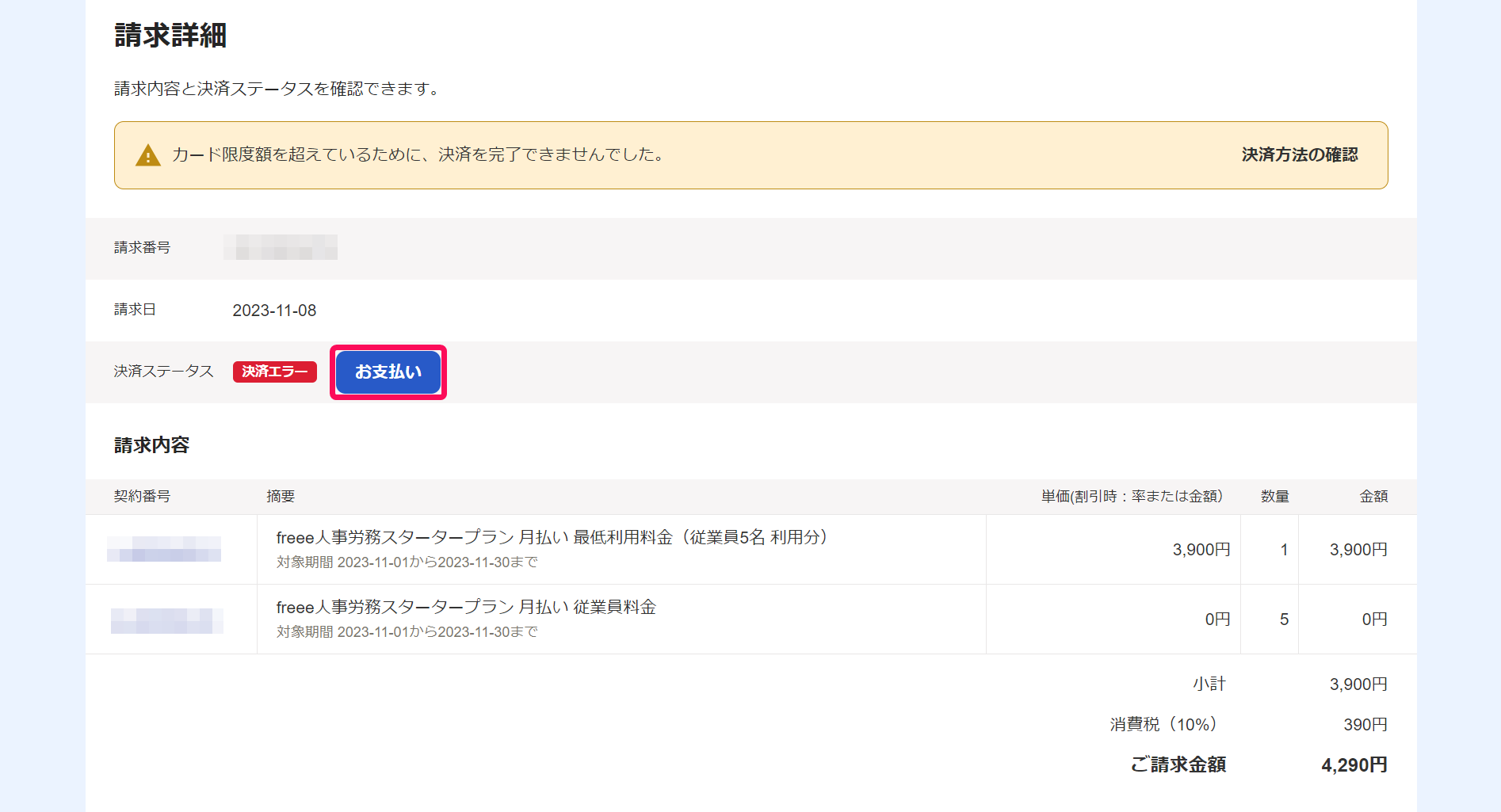This screenshot has width=1501, height=812.
Task: Click the 3,900円 subtotal value
Action: point(1358,684)
